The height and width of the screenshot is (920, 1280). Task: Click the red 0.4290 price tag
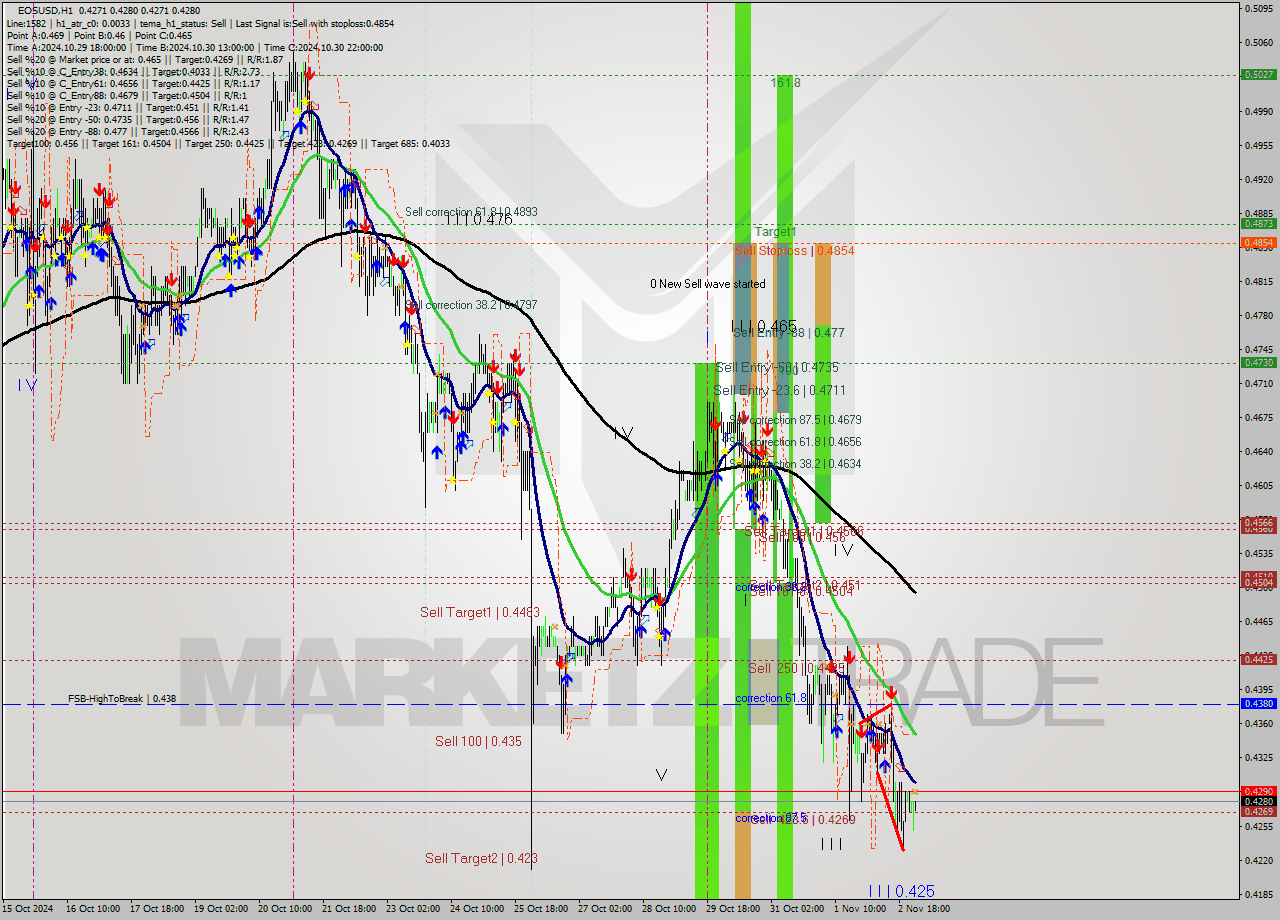click(1257, 791)
